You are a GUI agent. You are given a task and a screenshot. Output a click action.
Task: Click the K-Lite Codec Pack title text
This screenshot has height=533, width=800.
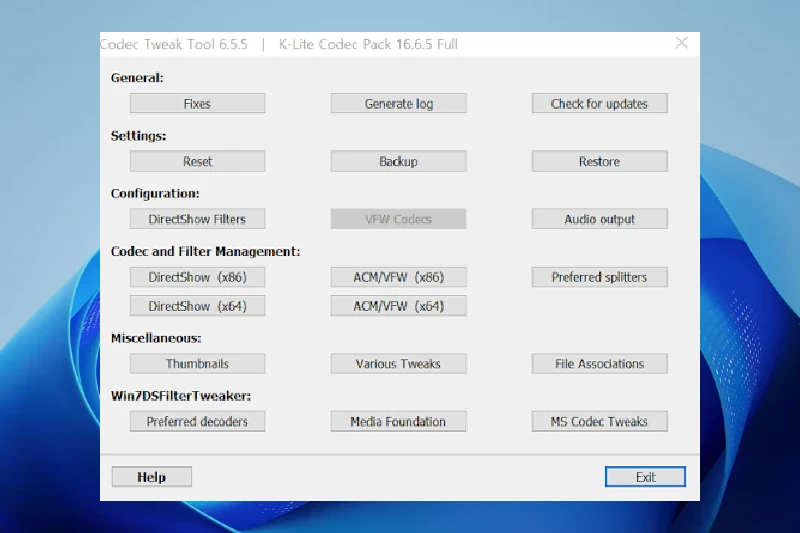pos(368,44)
